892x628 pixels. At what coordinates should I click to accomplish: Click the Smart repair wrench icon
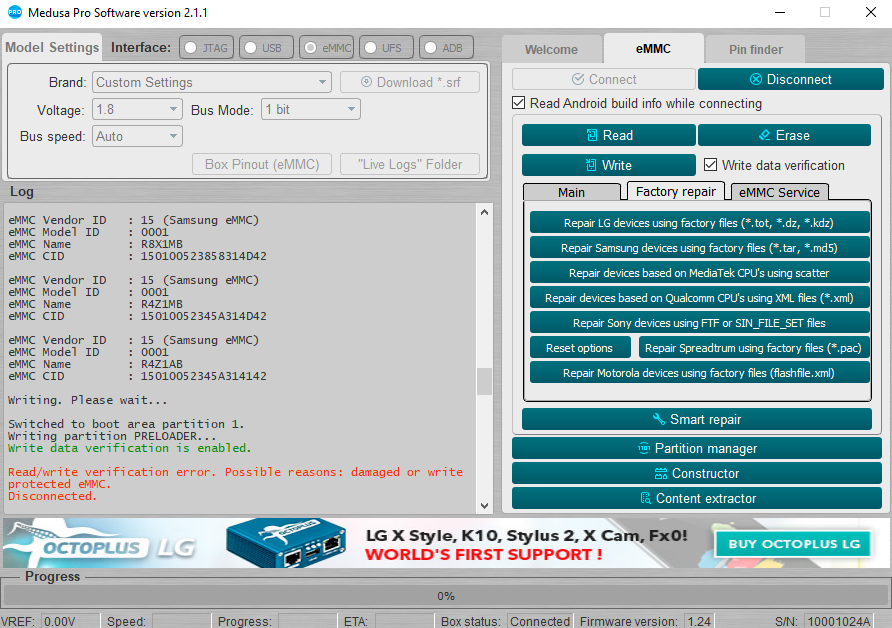658,419
